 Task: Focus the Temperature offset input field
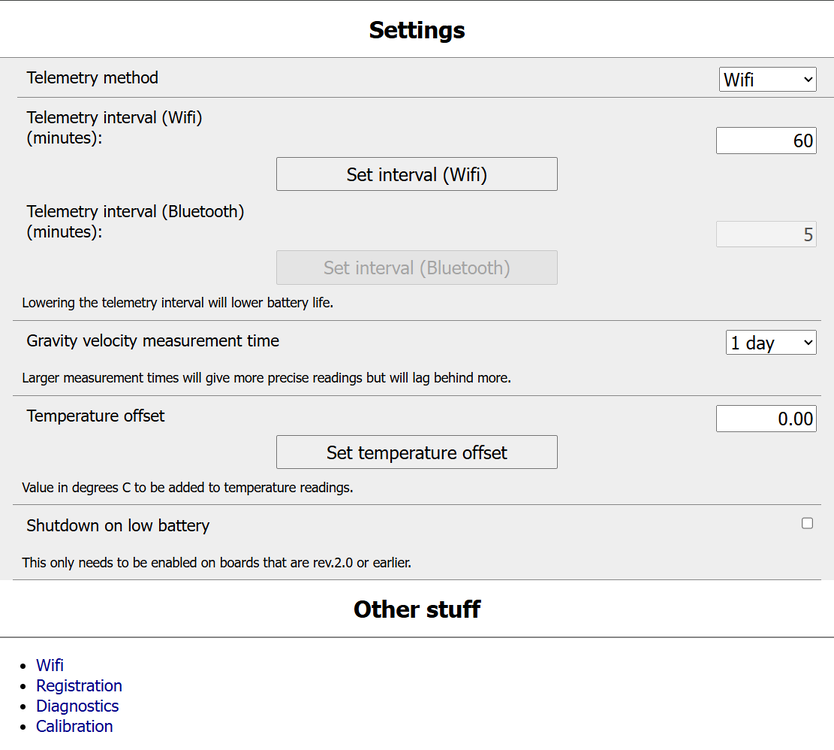(x=765, y=418)
